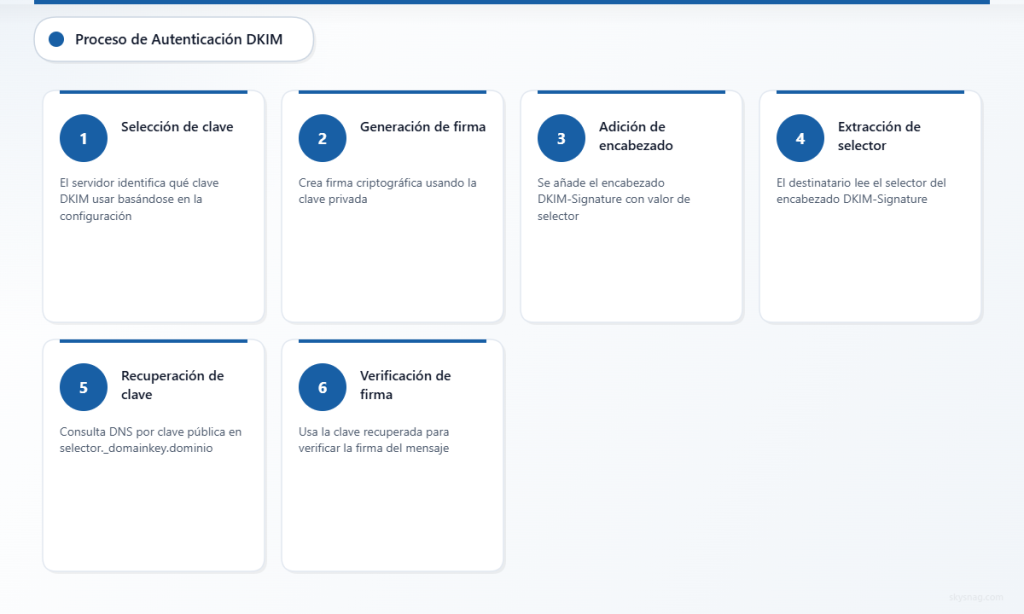Click the blue dot in the title pill
This screenshot has width=1024, height=614.
click(x=58, y=40)
